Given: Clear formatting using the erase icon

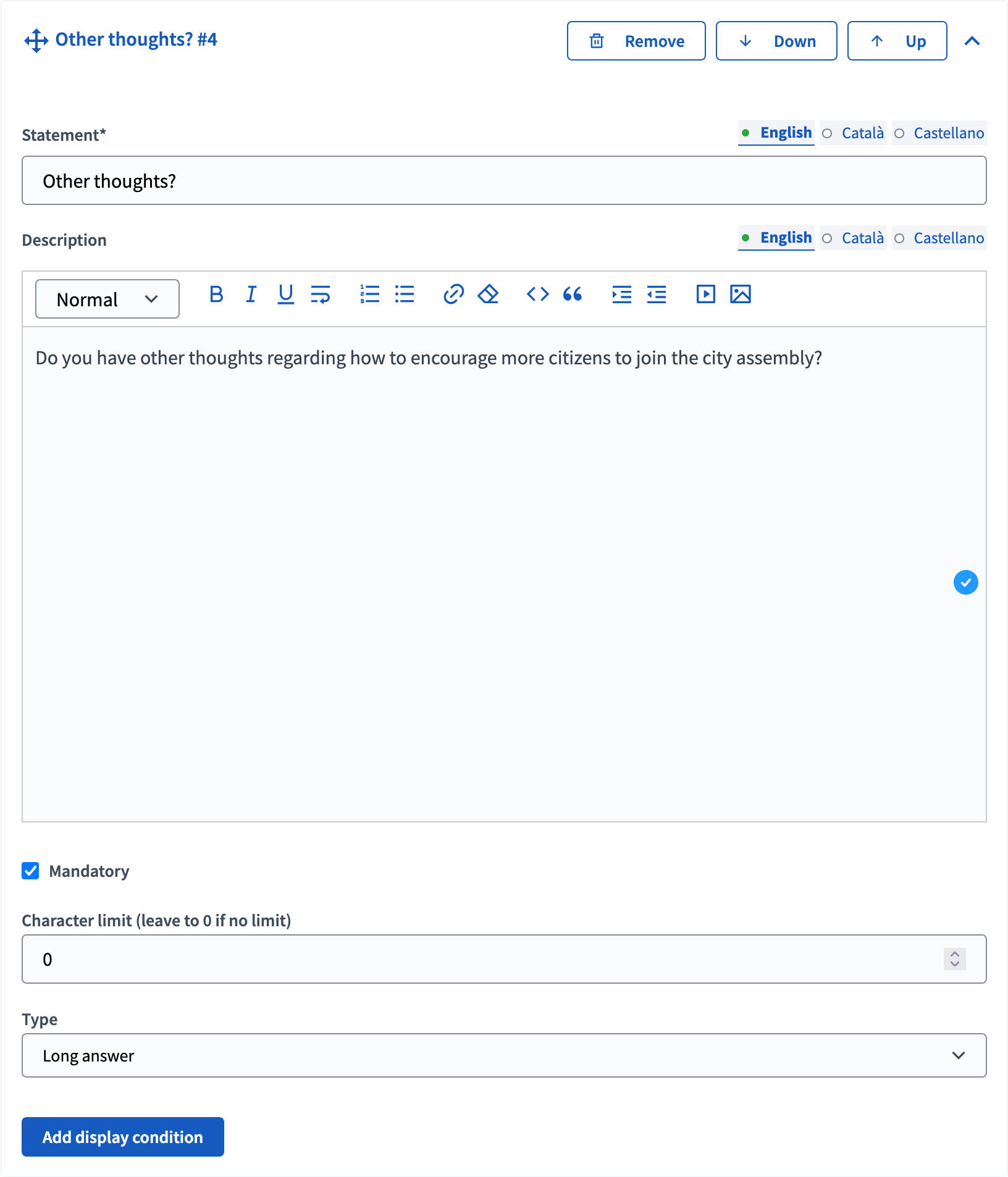Looking at the screenshot, I should [487, 295].
